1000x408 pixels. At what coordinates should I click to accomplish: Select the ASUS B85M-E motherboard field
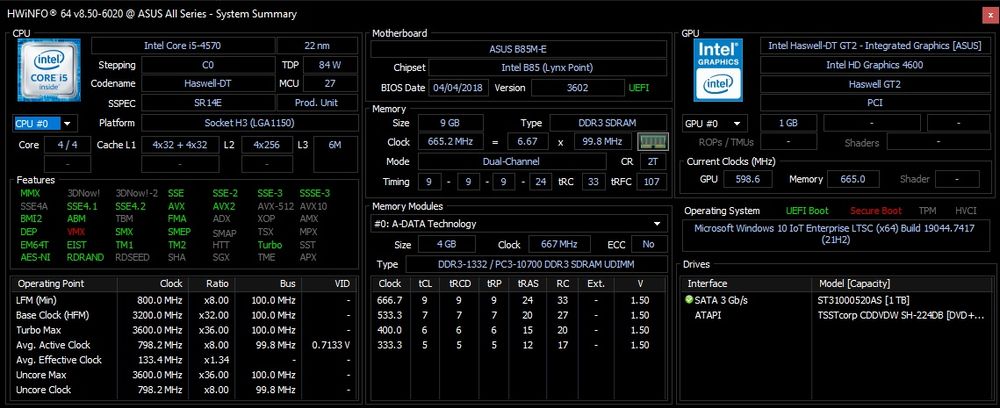[x=518, y=49]
